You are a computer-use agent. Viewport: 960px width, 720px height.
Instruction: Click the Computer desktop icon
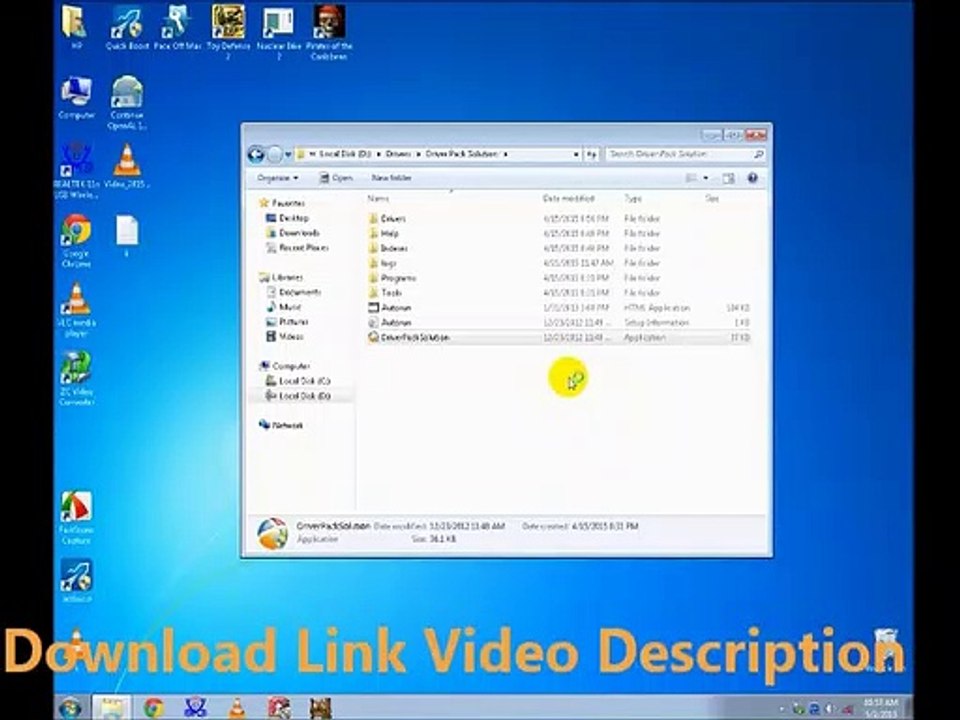[x=76, y=98]
